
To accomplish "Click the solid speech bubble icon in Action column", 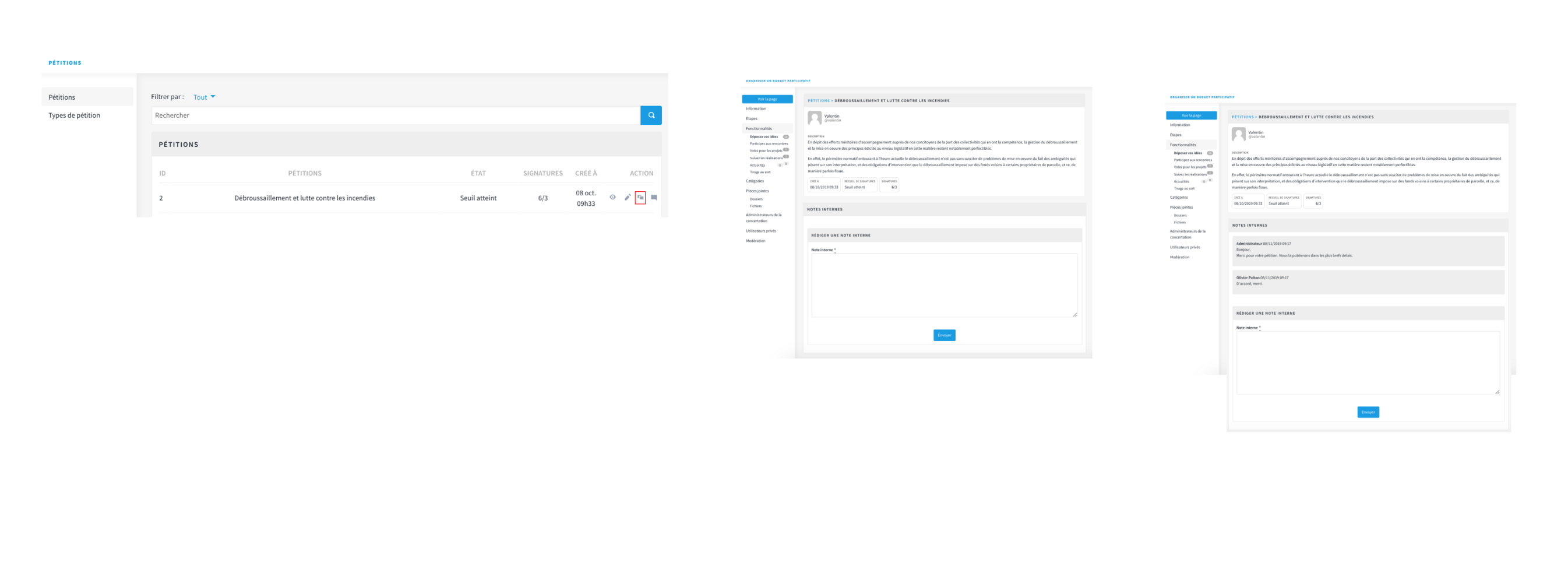I will tap(654, 198).
